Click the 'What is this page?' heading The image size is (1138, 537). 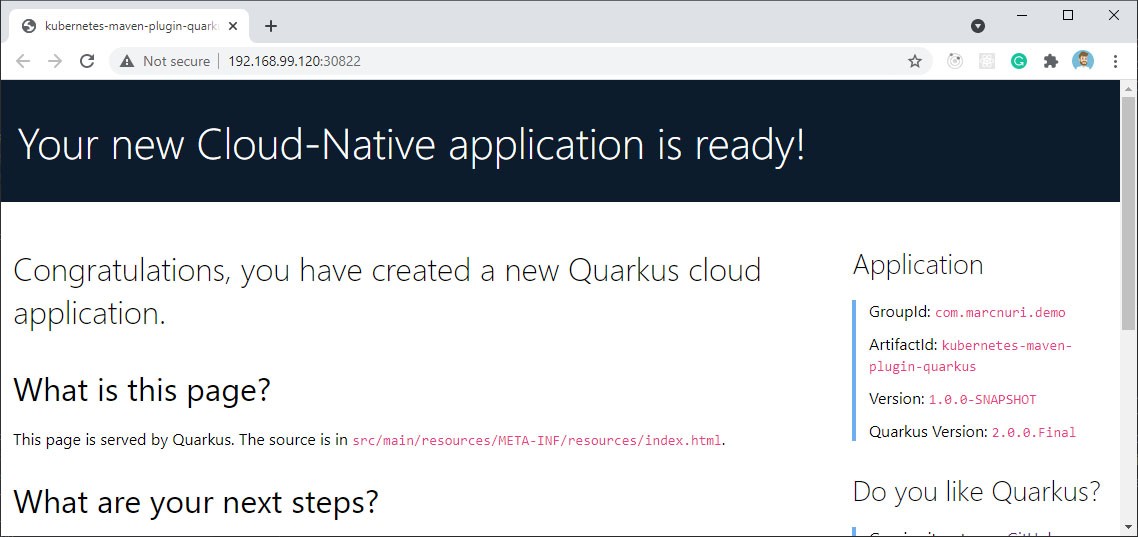[x=142, y=390]
